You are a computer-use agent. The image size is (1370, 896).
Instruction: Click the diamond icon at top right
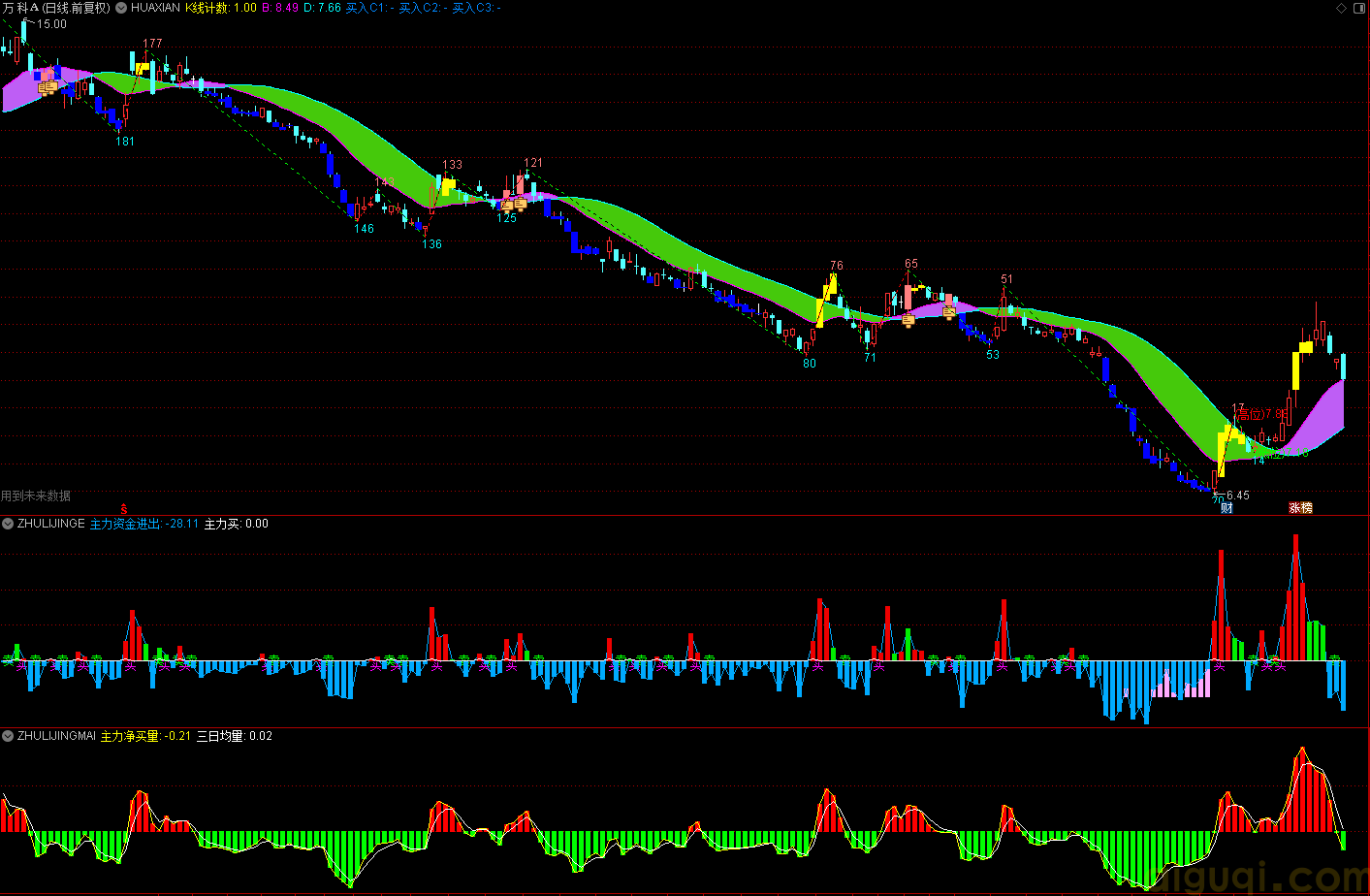click(x=1343, y=8)
